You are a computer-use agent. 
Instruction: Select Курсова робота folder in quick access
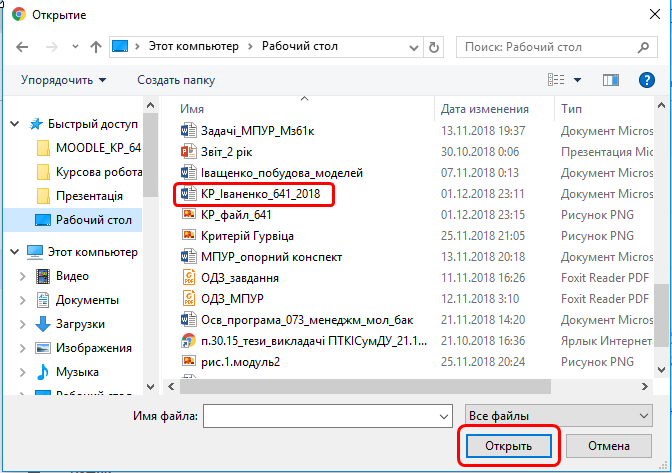99,172
